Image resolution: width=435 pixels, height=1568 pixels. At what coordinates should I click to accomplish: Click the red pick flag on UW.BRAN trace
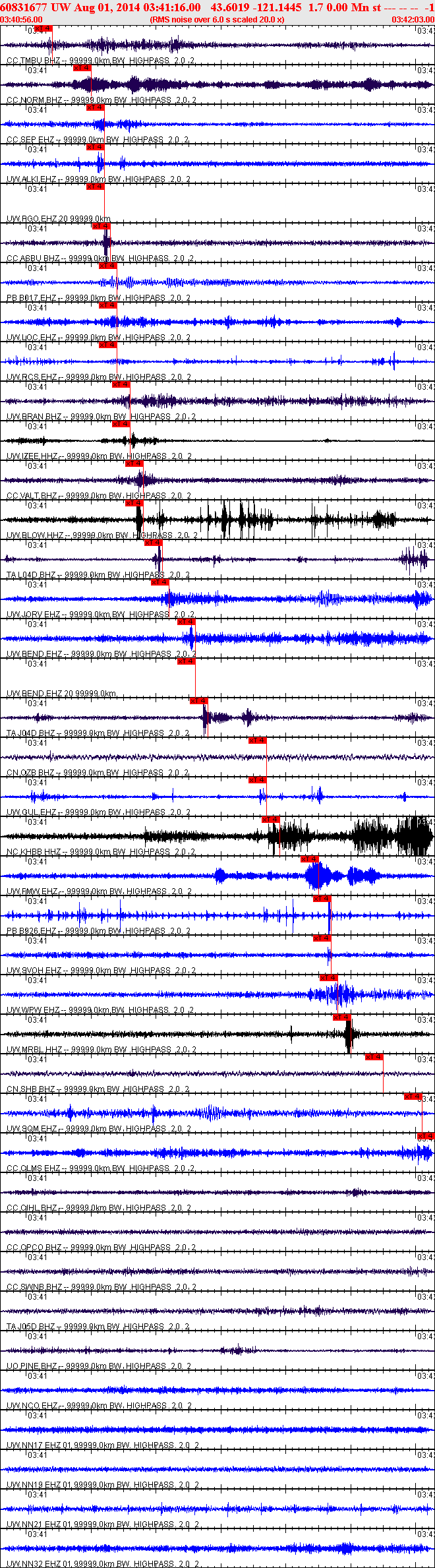coord(121,384)
